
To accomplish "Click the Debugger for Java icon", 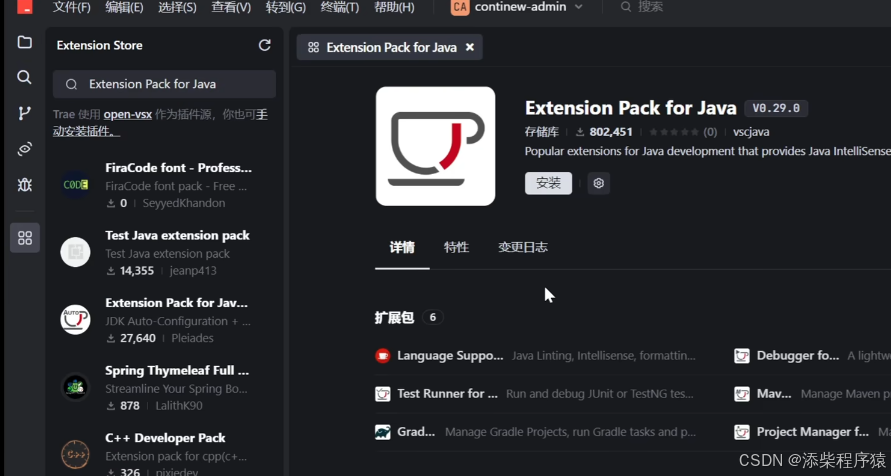I will tap(742, 356).
